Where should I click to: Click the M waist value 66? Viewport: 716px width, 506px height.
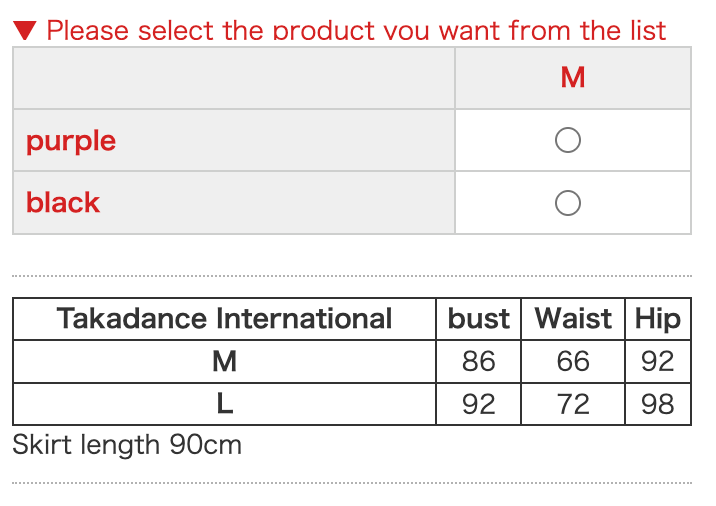tap(573, 361)
